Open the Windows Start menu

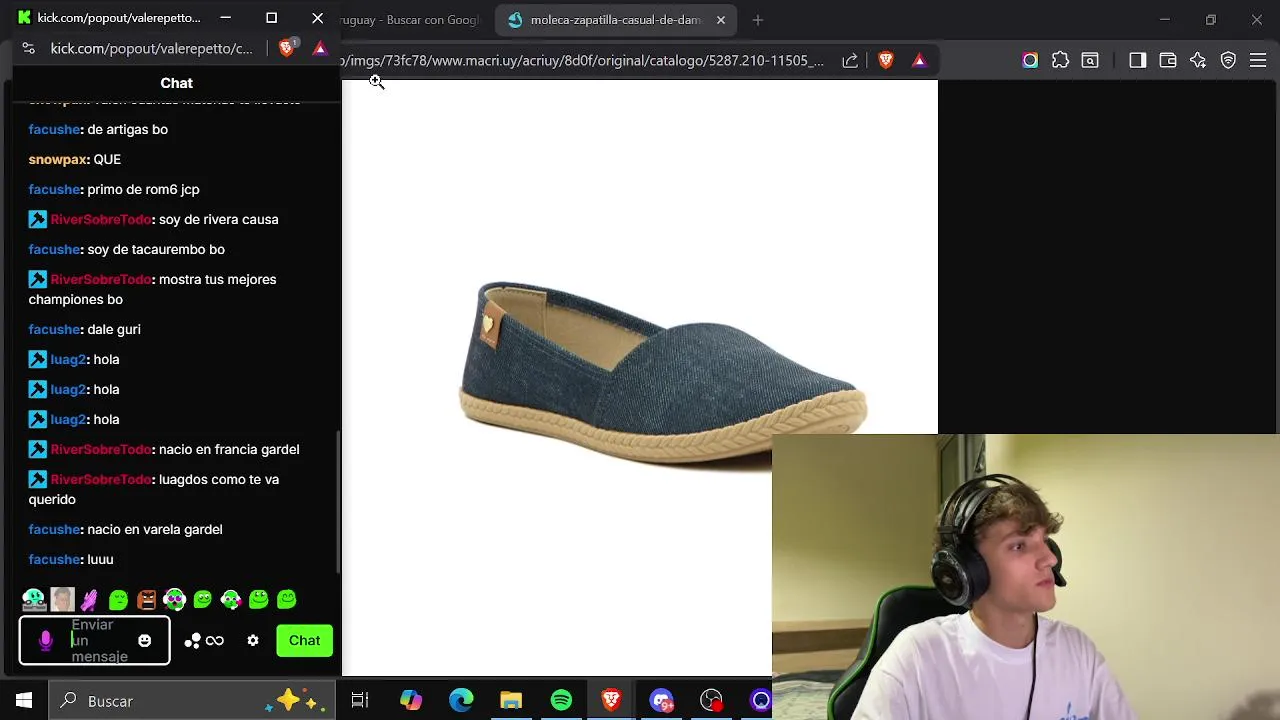[x=24, y=701]
